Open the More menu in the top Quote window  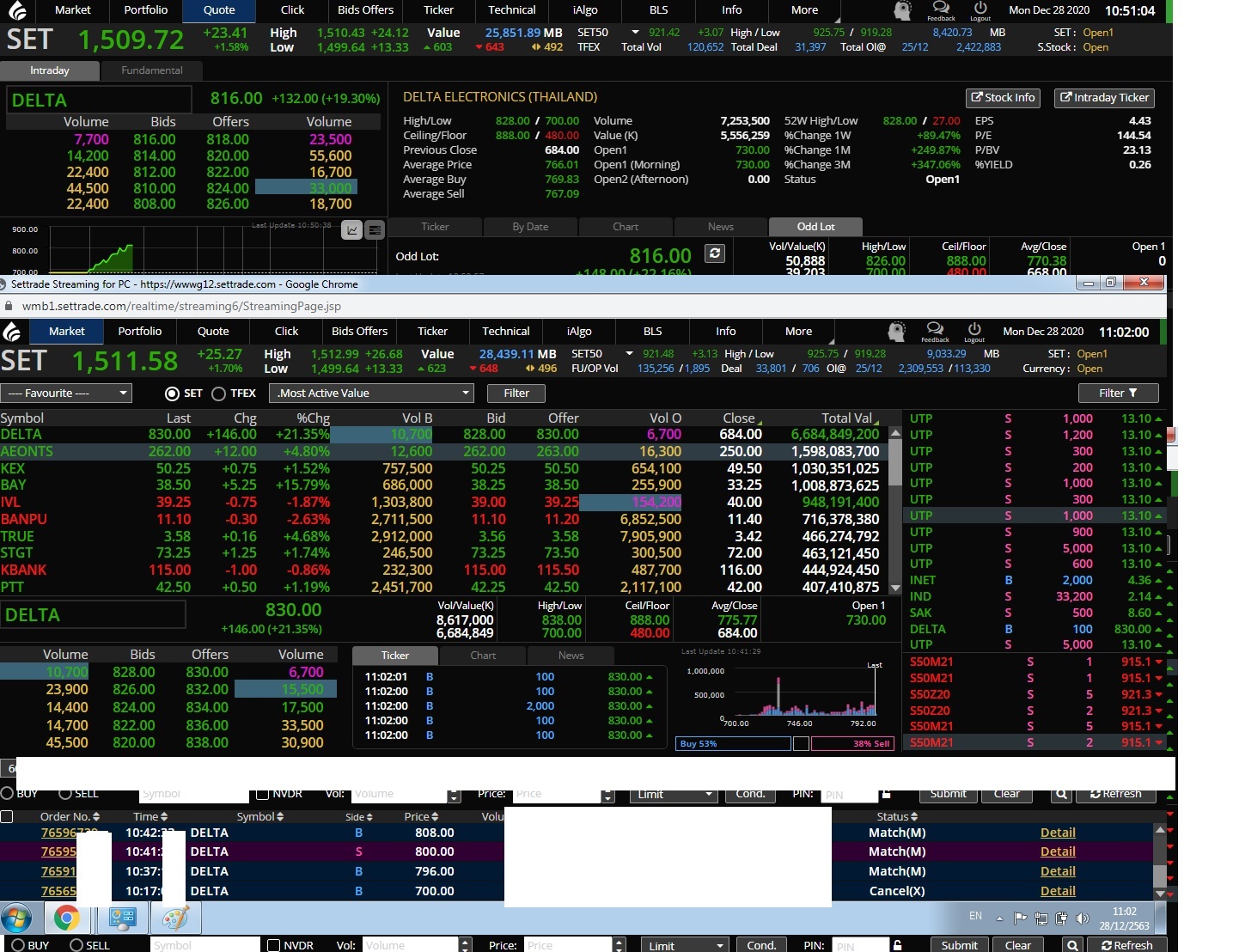[x=804, y=10]
